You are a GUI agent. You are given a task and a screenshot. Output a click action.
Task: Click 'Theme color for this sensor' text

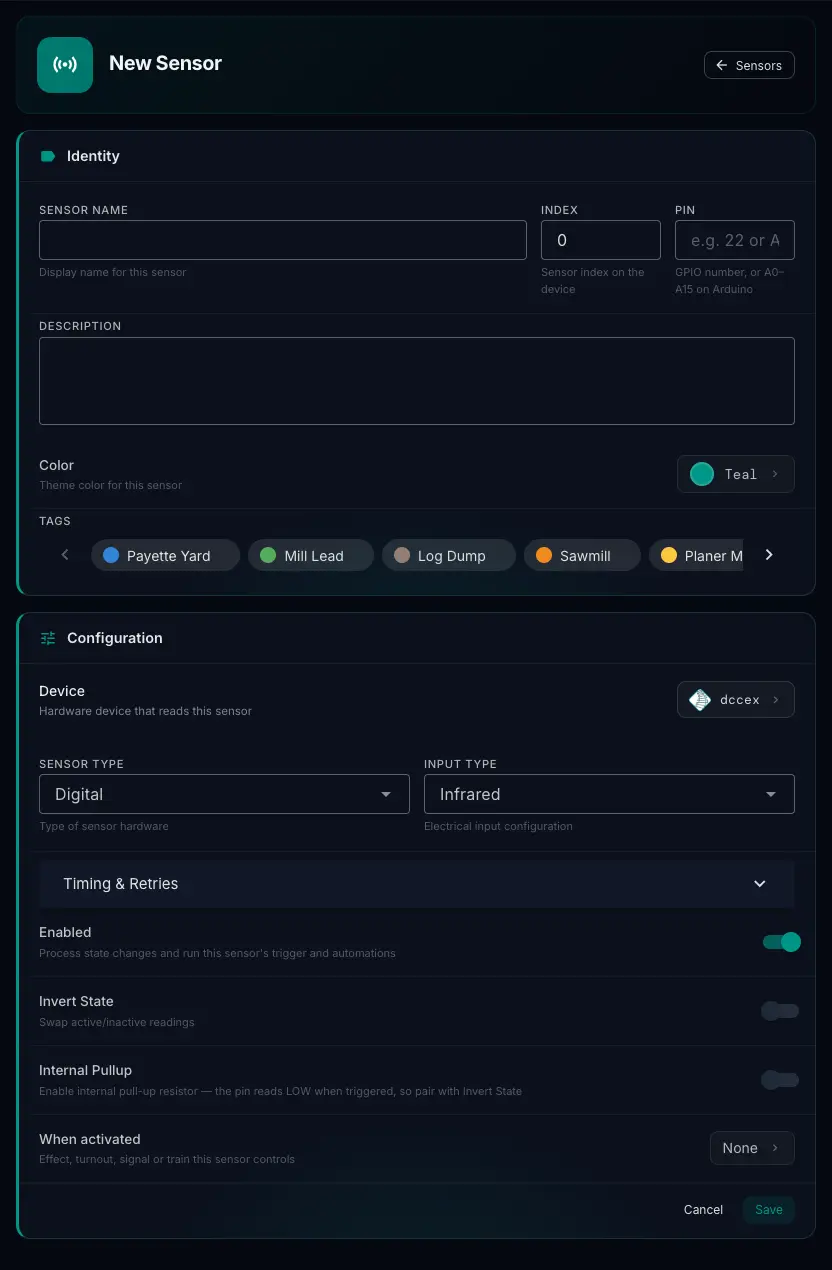[111, 485]
